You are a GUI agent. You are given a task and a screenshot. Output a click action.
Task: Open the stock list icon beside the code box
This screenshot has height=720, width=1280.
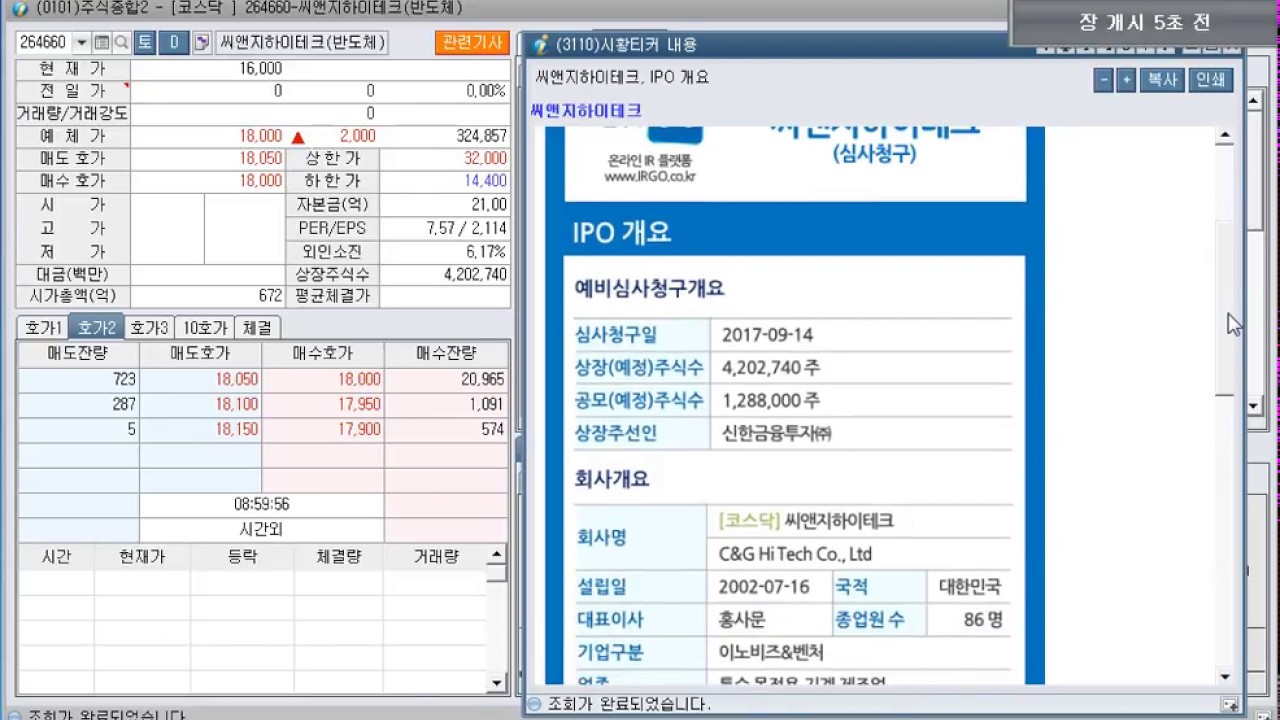101,43
